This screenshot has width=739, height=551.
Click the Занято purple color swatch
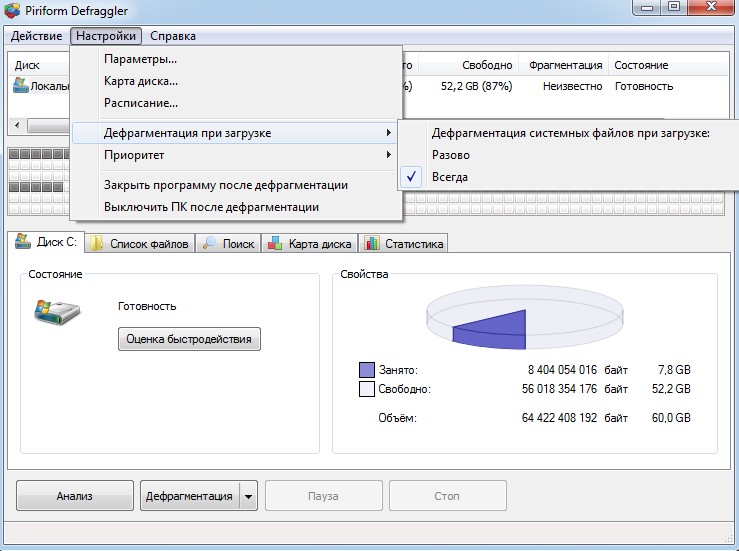click(x=367, y=370)
